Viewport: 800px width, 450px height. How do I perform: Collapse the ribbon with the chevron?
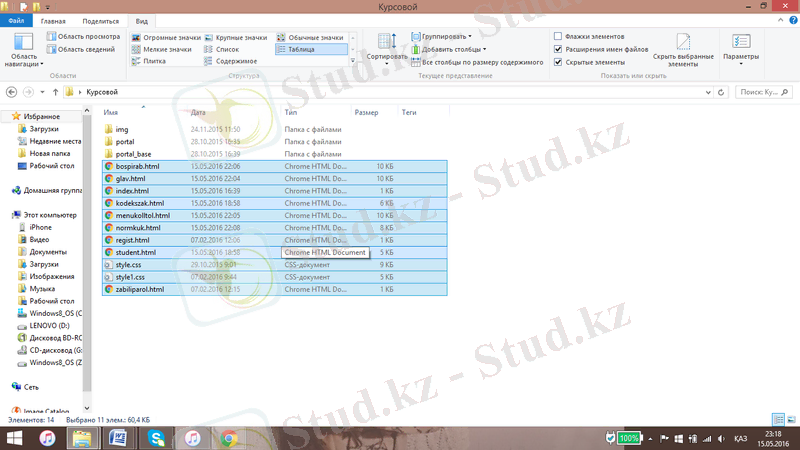[780, 20]
